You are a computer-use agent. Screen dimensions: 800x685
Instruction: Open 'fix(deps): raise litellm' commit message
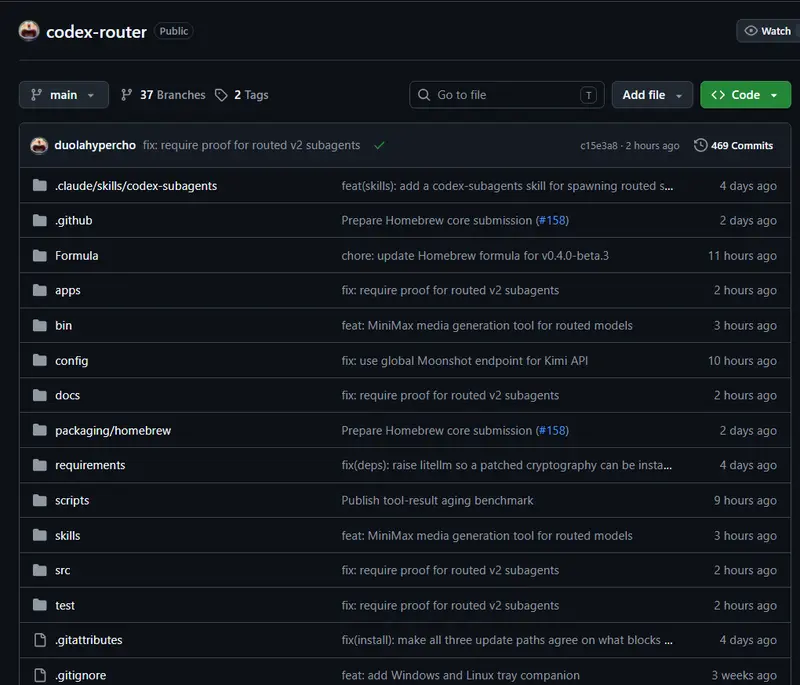click(x=507, y=465)
